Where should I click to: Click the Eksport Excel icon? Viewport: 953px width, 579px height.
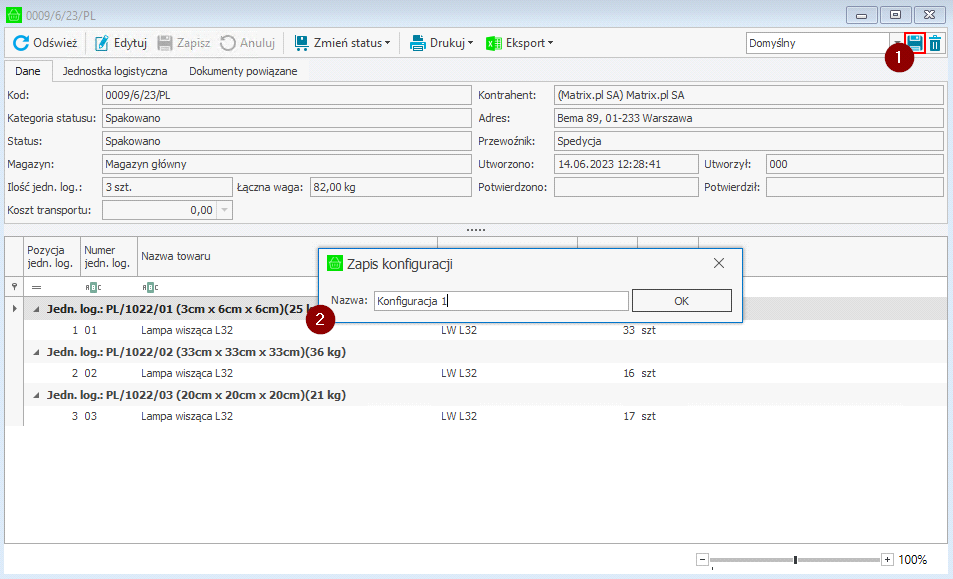coord(494,43)
